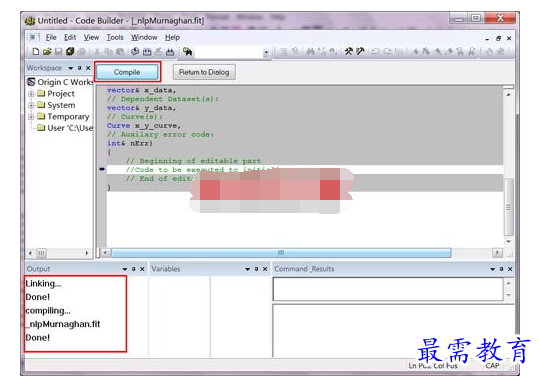Click the code editor horizontal scrollbar thumb

(281, 253)
